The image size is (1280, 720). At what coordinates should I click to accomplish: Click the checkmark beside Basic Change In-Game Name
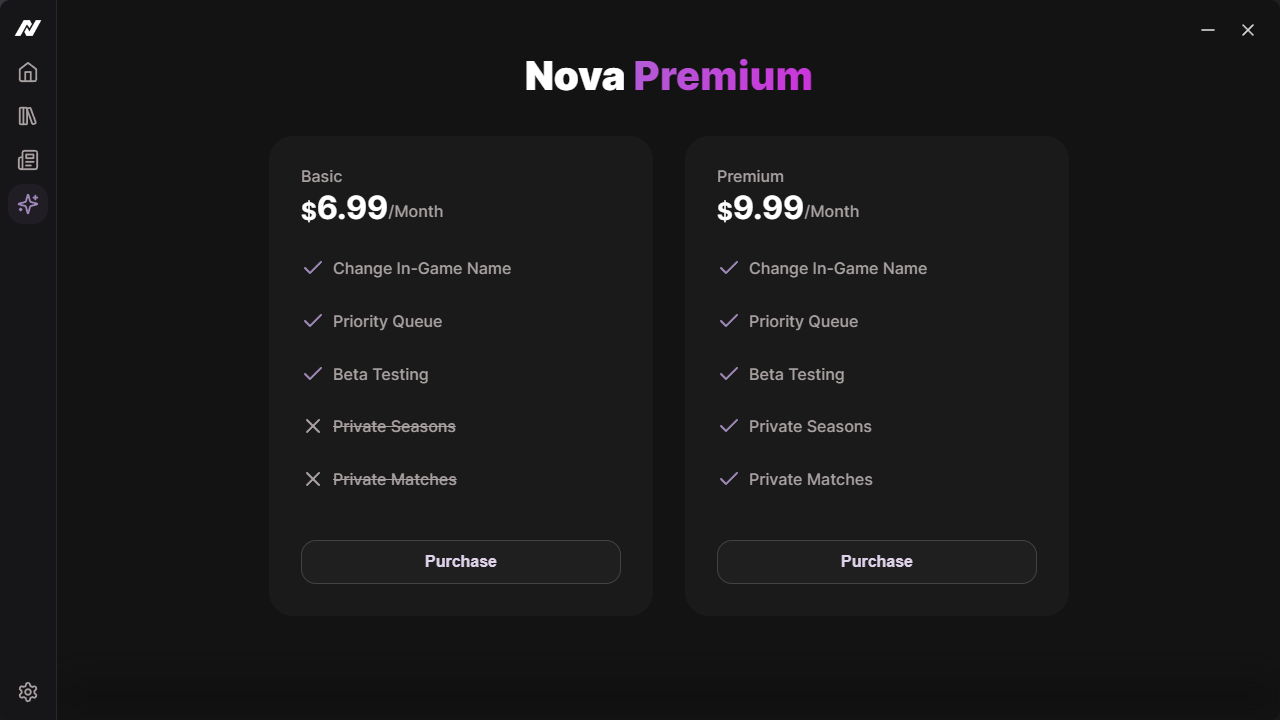(313, 268)
